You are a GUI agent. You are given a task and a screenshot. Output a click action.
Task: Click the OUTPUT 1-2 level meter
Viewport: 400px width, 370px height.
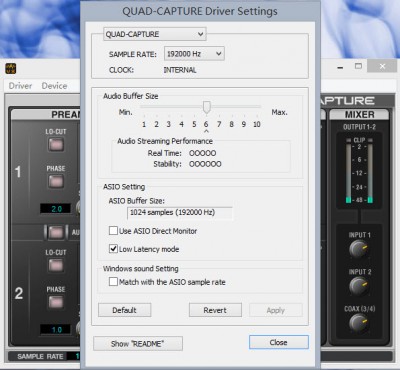[x=359, y=170]
